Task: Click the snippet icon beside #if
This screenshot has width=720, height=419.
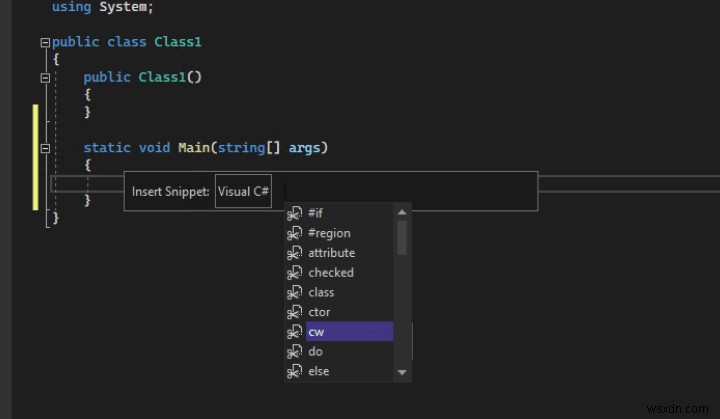Action: point(294,213)
